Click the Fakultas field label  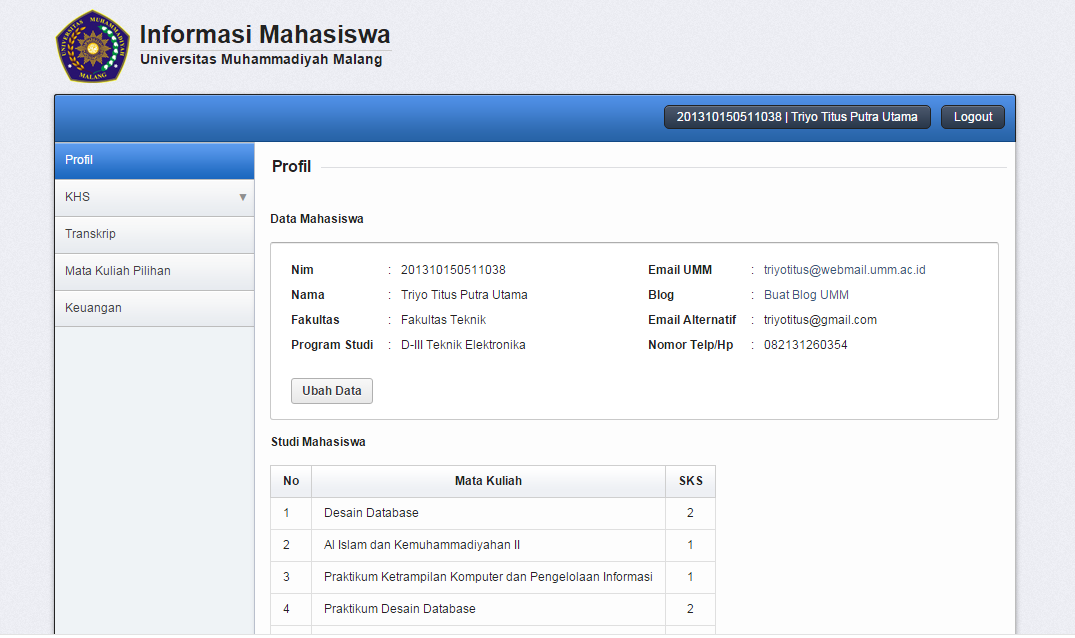pos(315,320)
